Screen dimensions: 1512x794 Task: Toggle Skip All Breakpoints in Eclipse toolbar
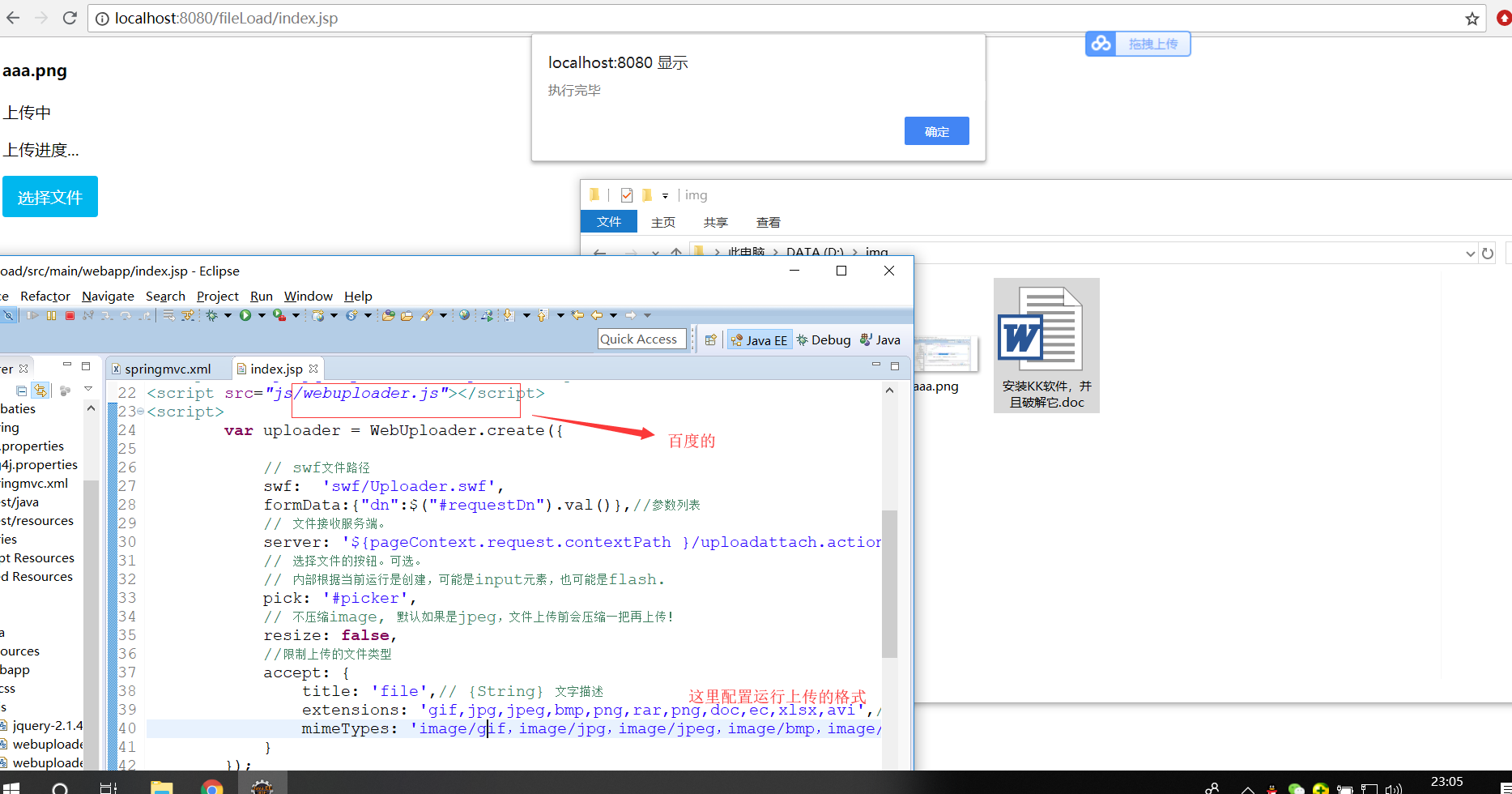point(8,315)
